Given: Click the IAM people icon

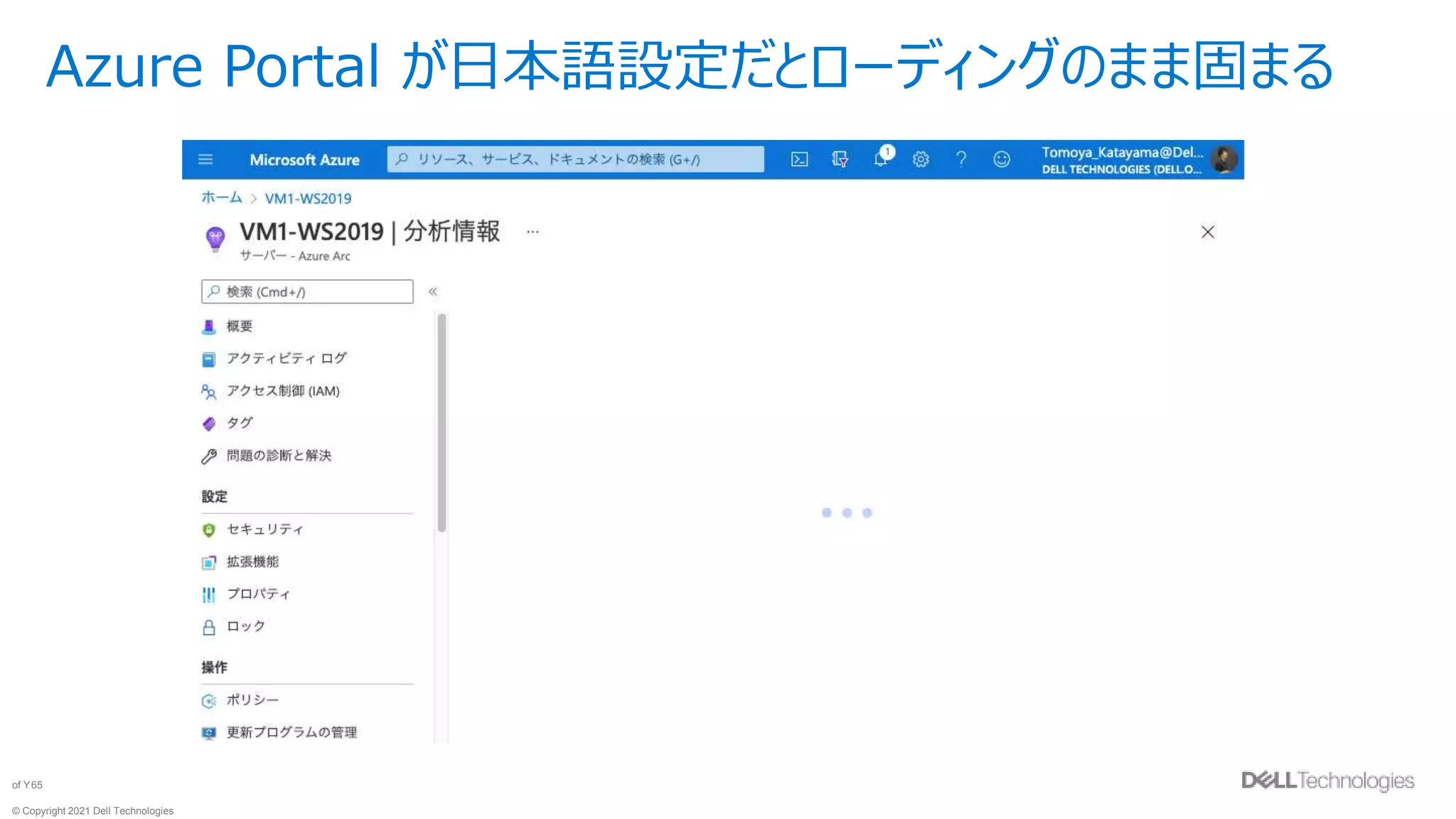Looking at the screenshot, I should (x=208, y=392).
